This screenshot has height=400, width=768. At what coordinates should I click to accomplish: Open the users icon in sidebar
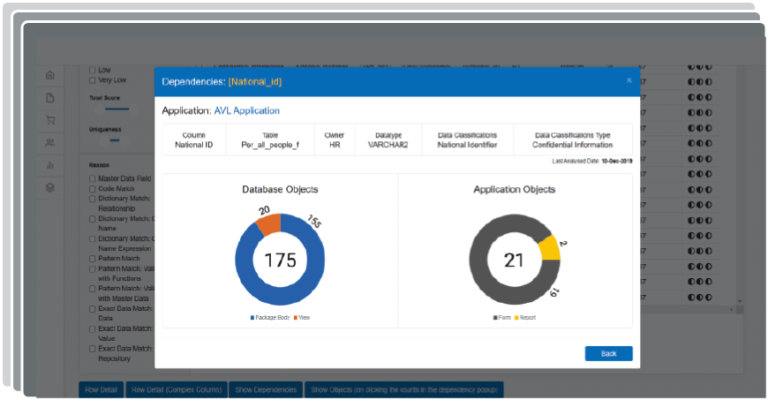pos(50,143)
